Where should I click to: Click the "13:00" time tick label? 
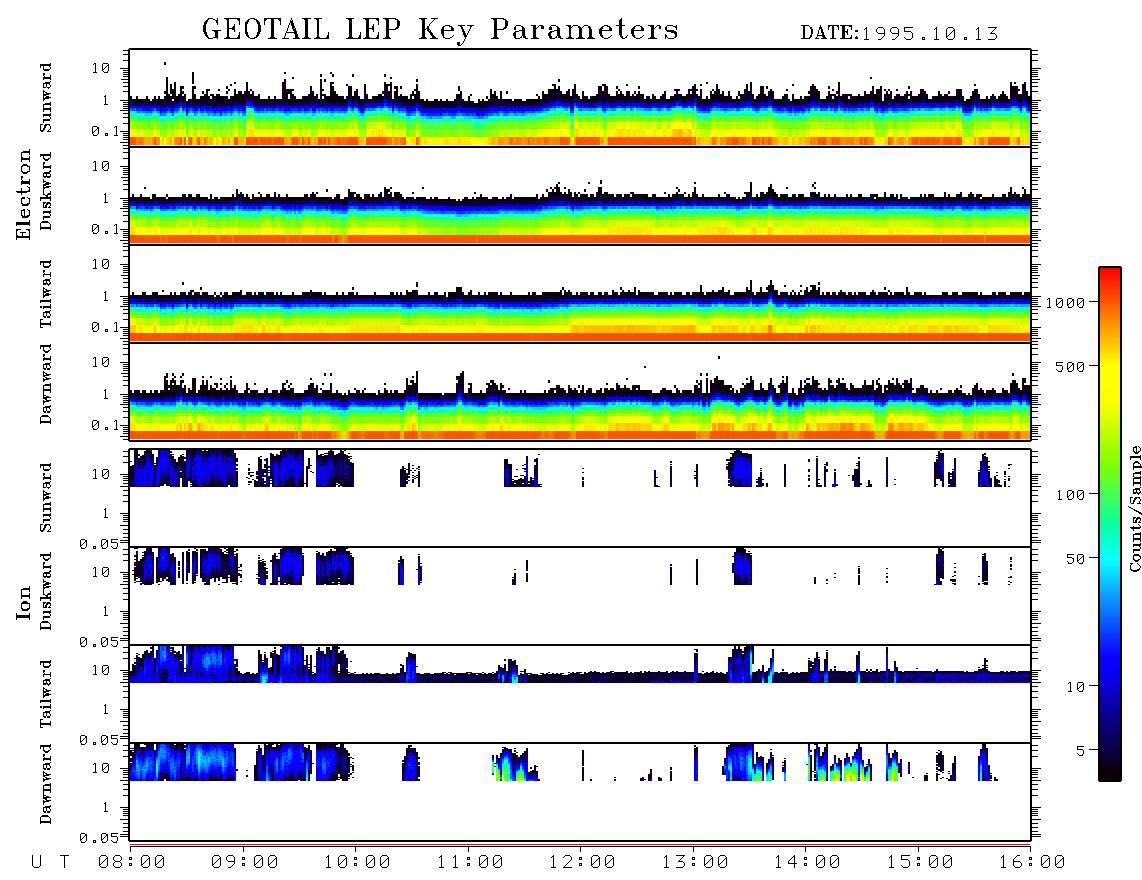(695, 862)
